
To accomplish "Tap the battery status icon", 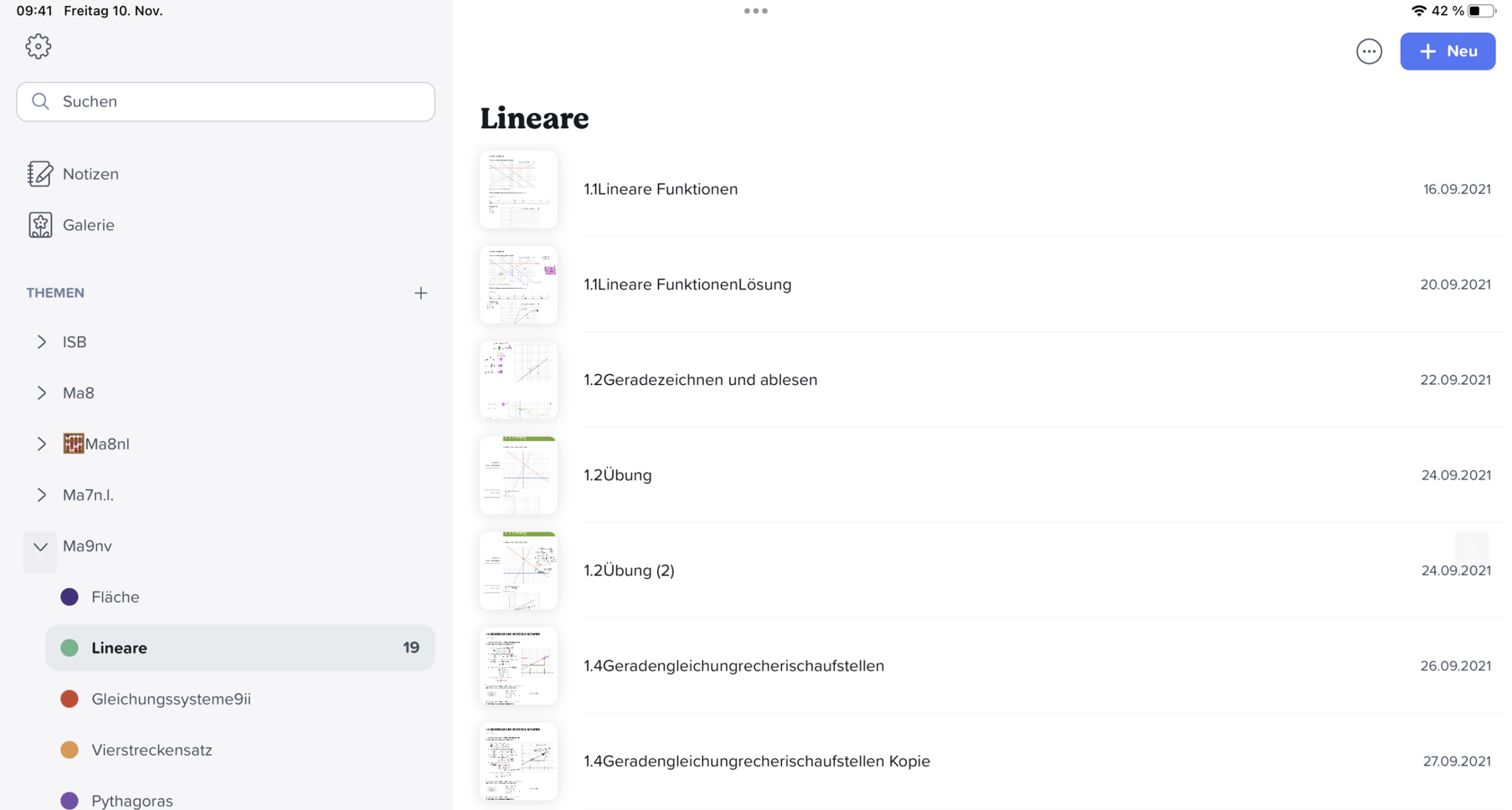I will pos(1481,11).
